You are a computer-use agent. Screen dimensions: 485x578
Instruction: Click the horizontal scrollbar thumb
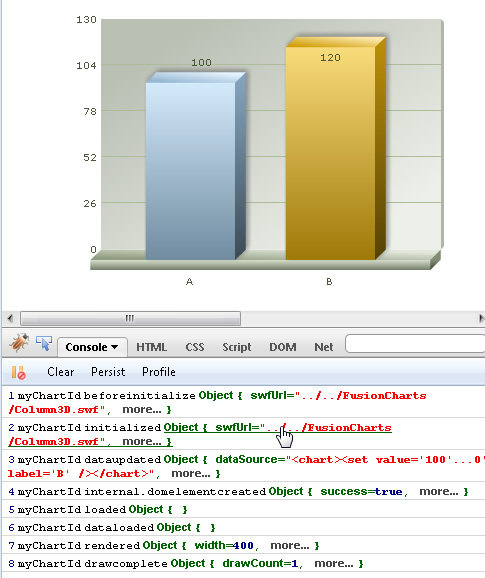(130, 318)
